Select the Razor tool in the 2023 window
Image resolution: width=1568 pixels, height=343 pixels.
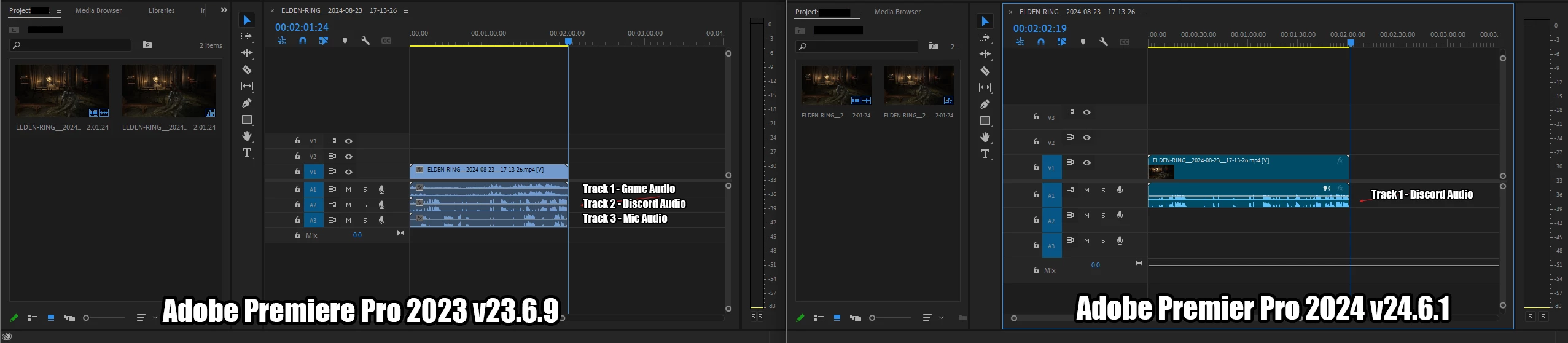point(247,69)
